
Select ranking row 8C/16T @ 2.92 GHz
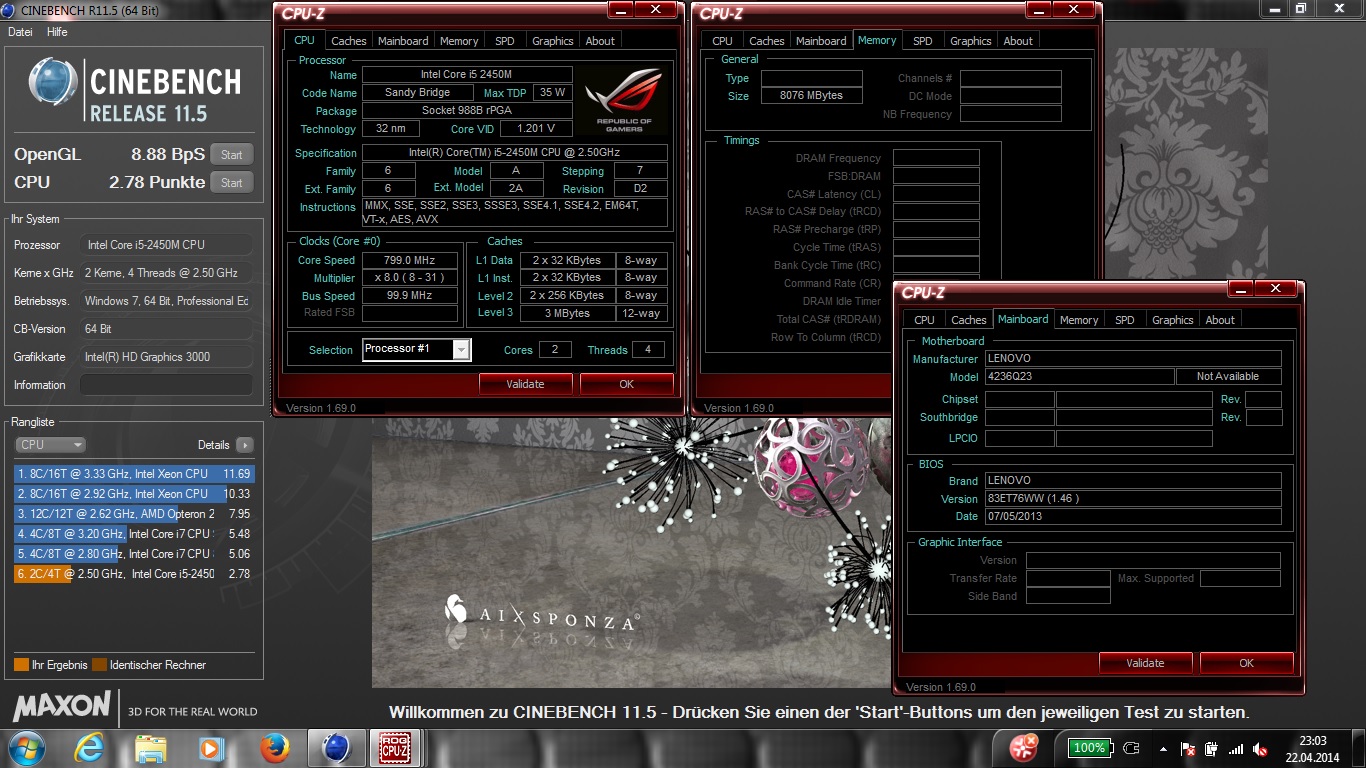[x=134, y=494]
